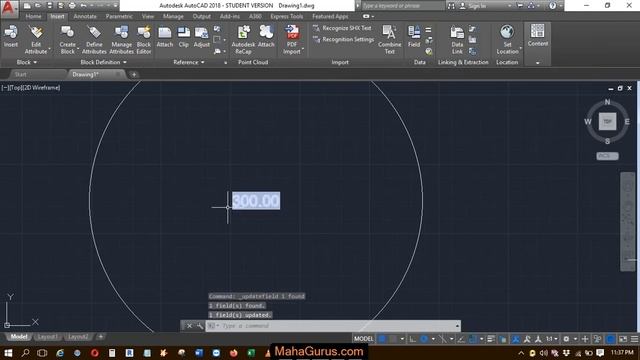This screenshot has height=360, width=640.
Task: Expand the Set Location dropdown arrow
Action: click(x=521, y=50)
